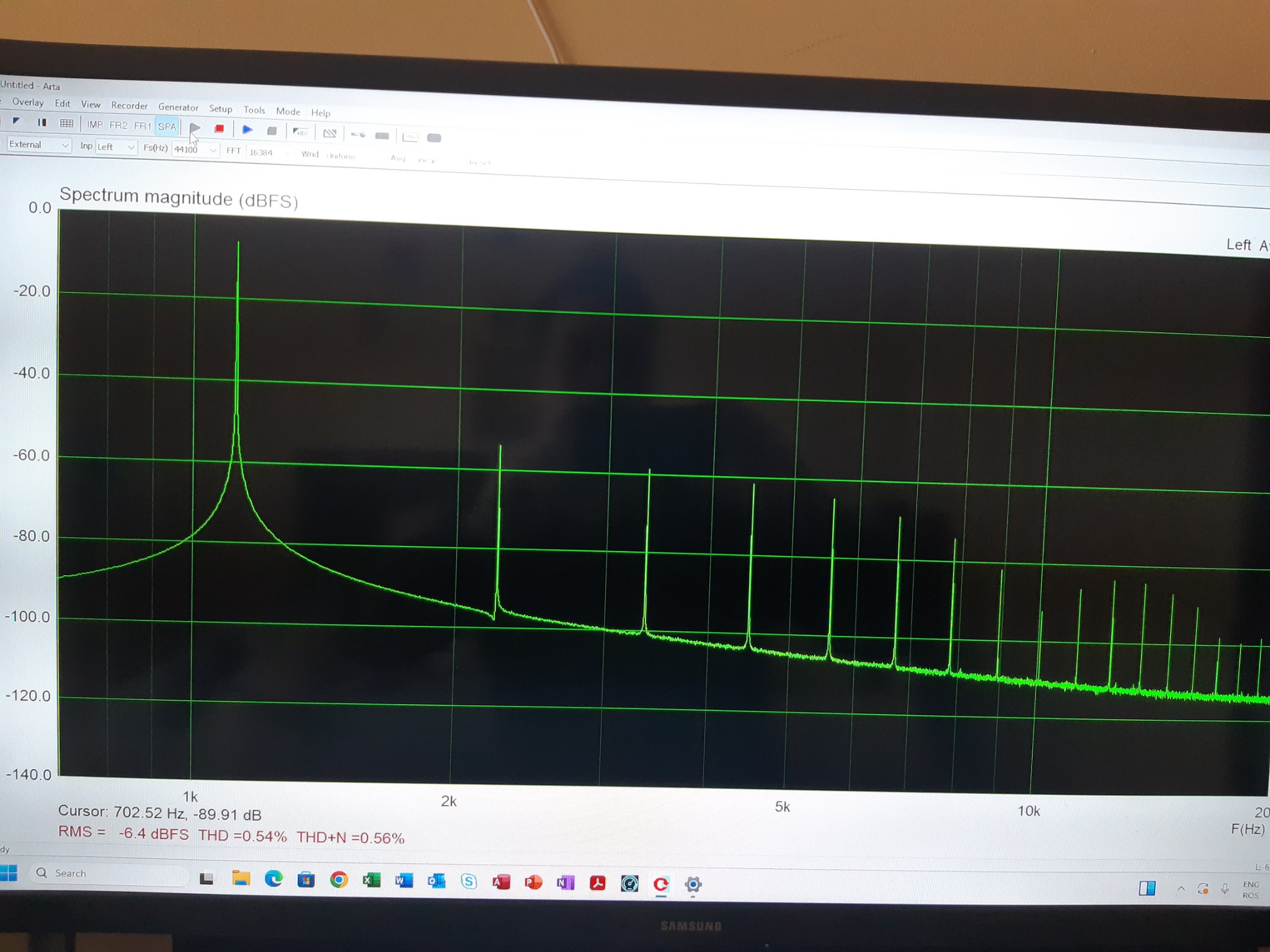Select SPA spectrum analyzer mode
Image resolution: width=1270 pixels, height=952 pixels.
[167, 126]
